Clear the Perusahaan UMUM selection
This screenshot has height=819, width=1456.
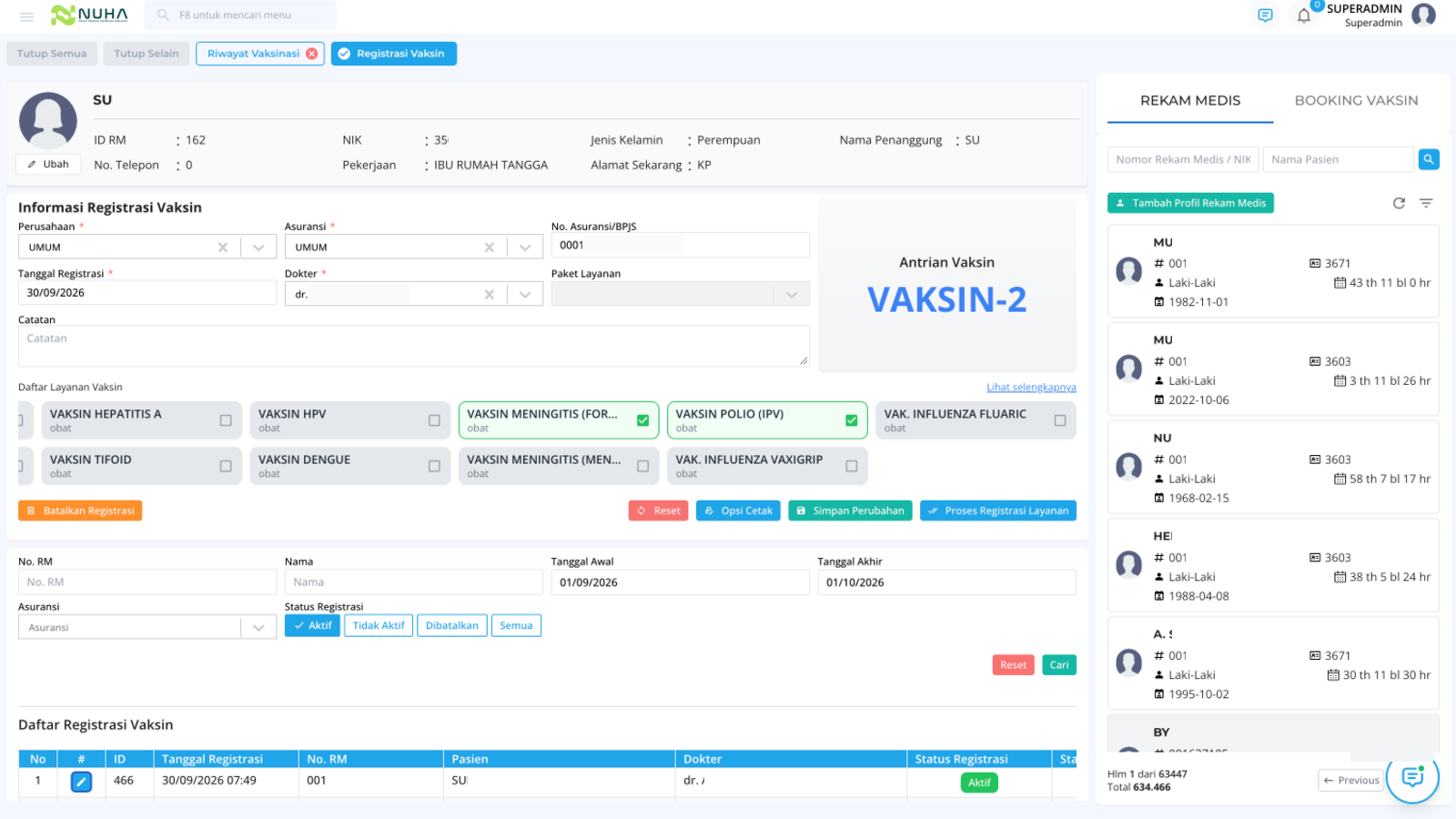pyautogui.click(x=223, y=248)
